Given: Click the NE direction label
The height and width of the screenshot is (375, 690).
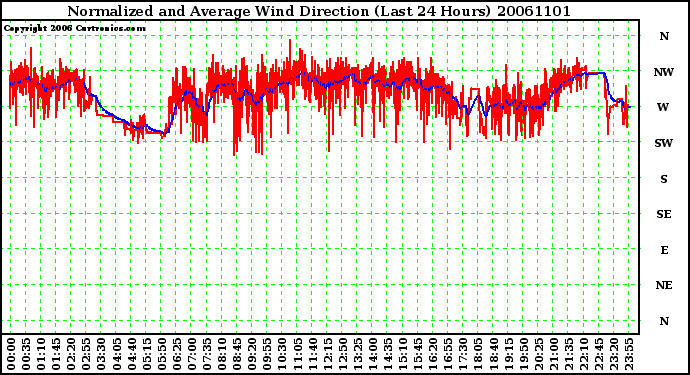Looking at the screenshot, I should [664, 285].
